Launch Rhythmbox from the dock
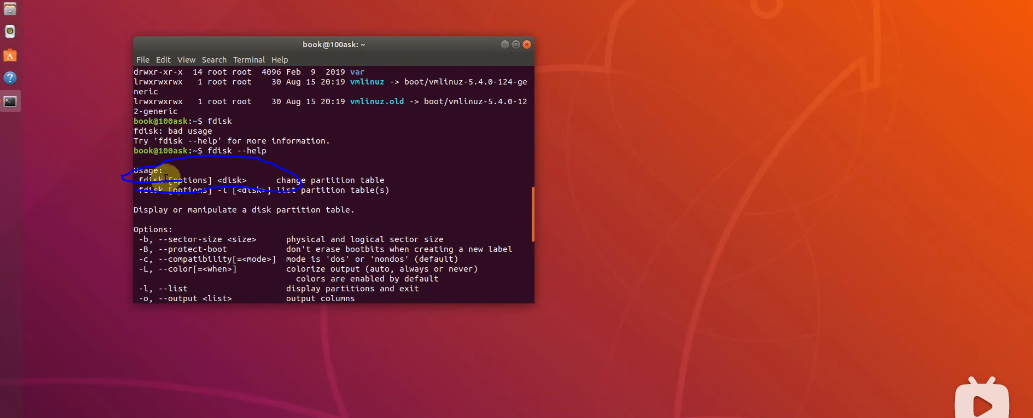Viewport: 1033px width, 418px height. pyautogui.click(x=10, y=32)
